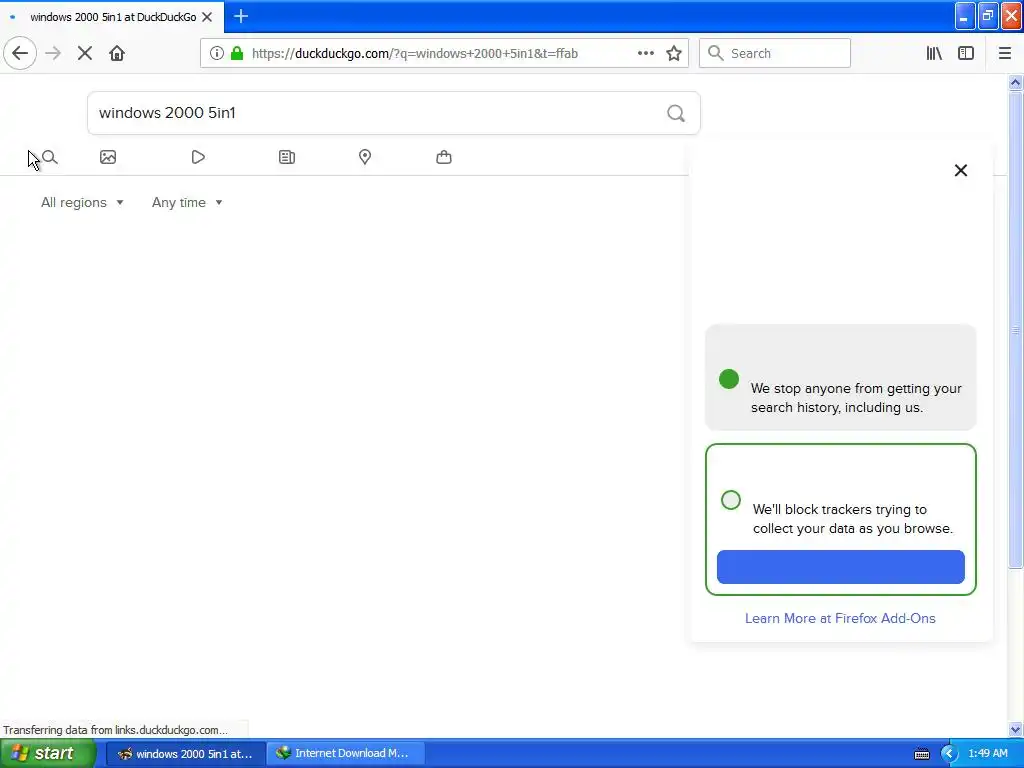Click the block trackers description text

pyautogui.click(x=852, y=519)
